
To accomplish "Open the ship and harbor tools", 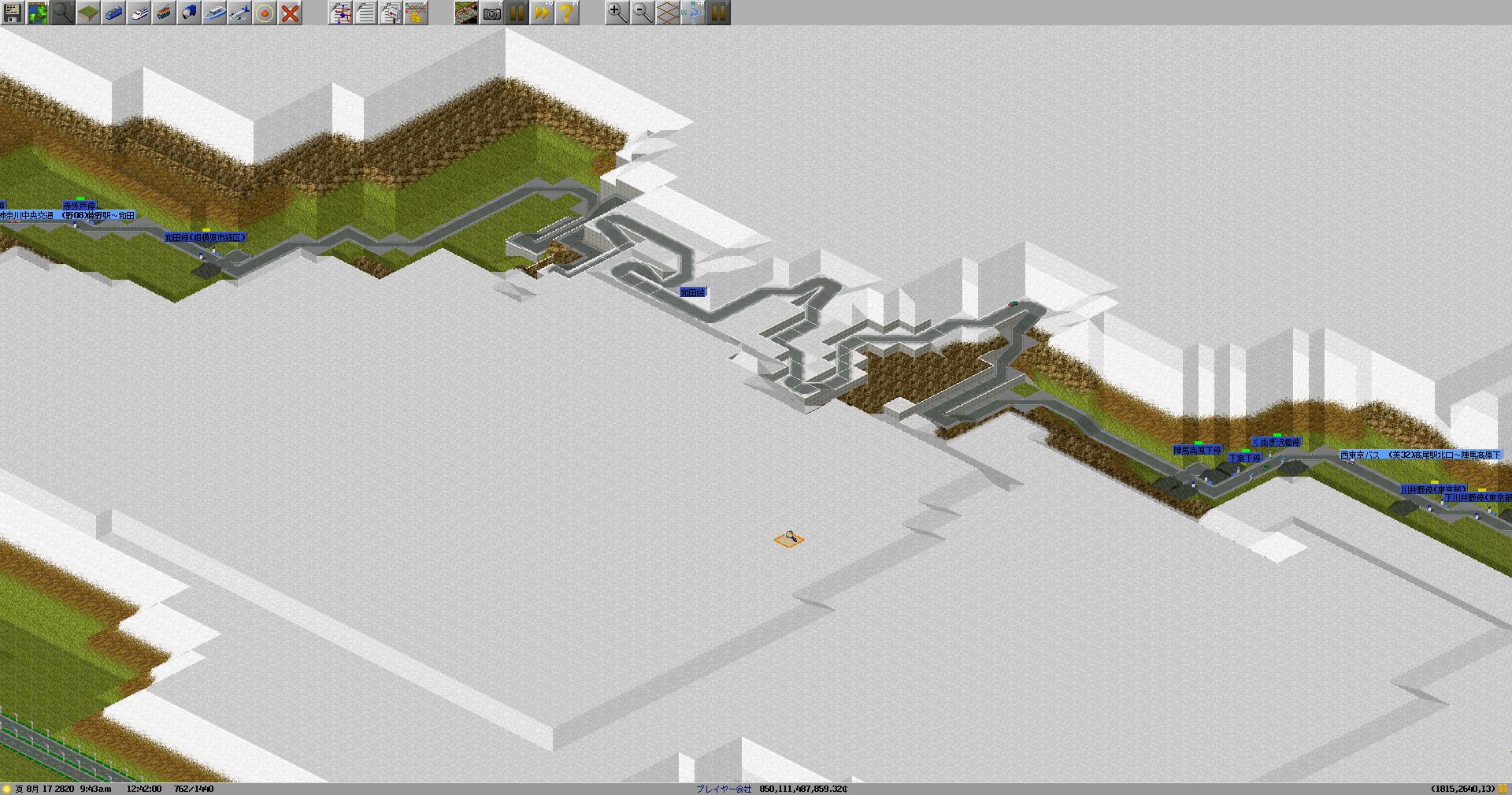I will tap(214, 13).
